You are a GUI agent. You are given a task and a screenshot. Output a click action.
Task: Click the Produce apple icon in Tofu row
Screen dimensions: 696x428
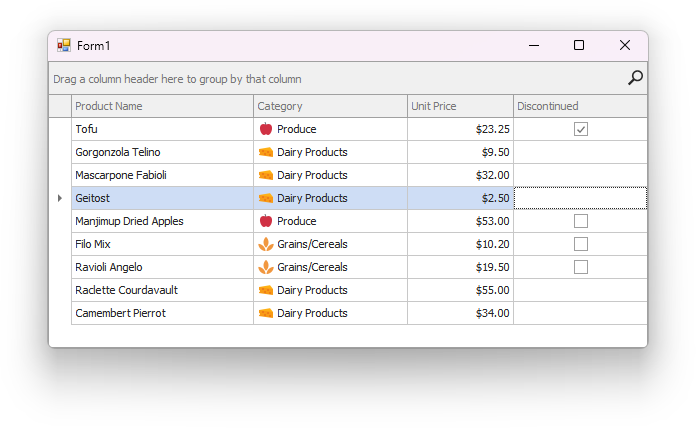coord(266,129)
